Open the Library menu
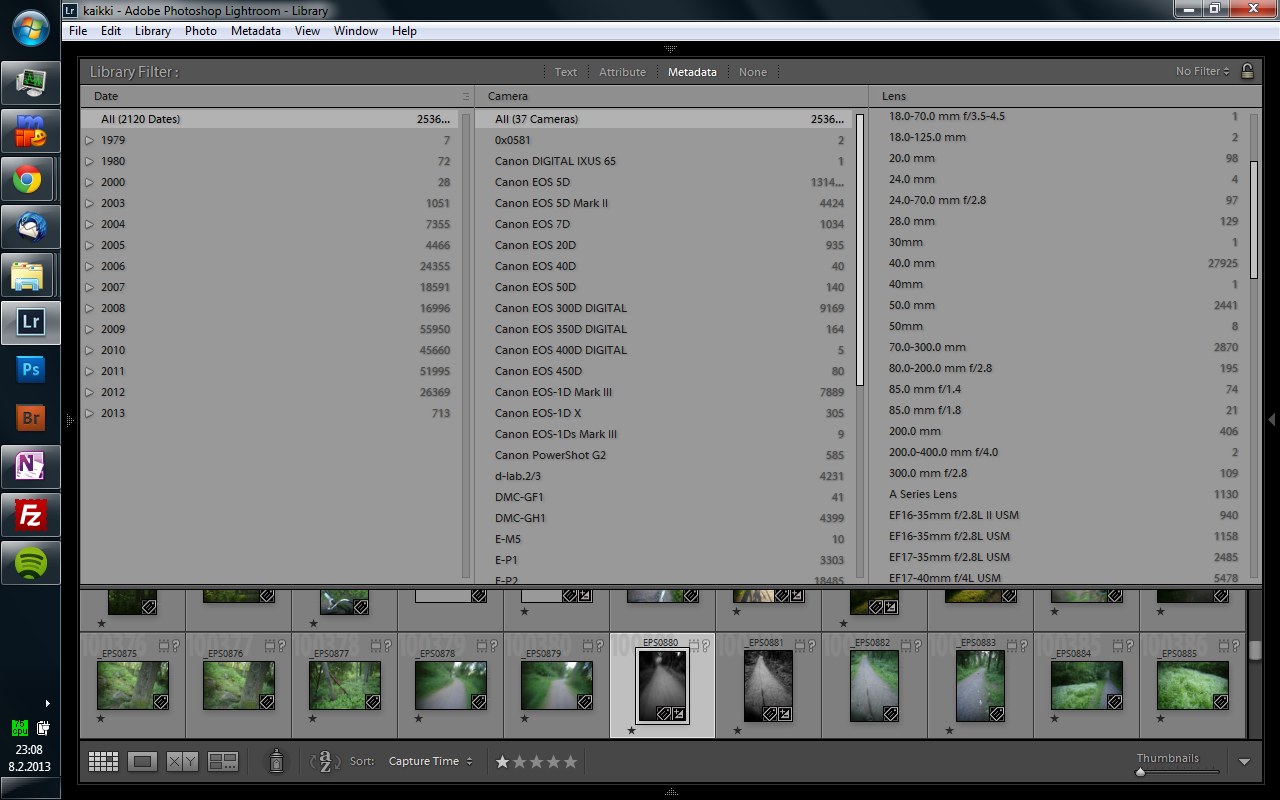 [153, 31]
